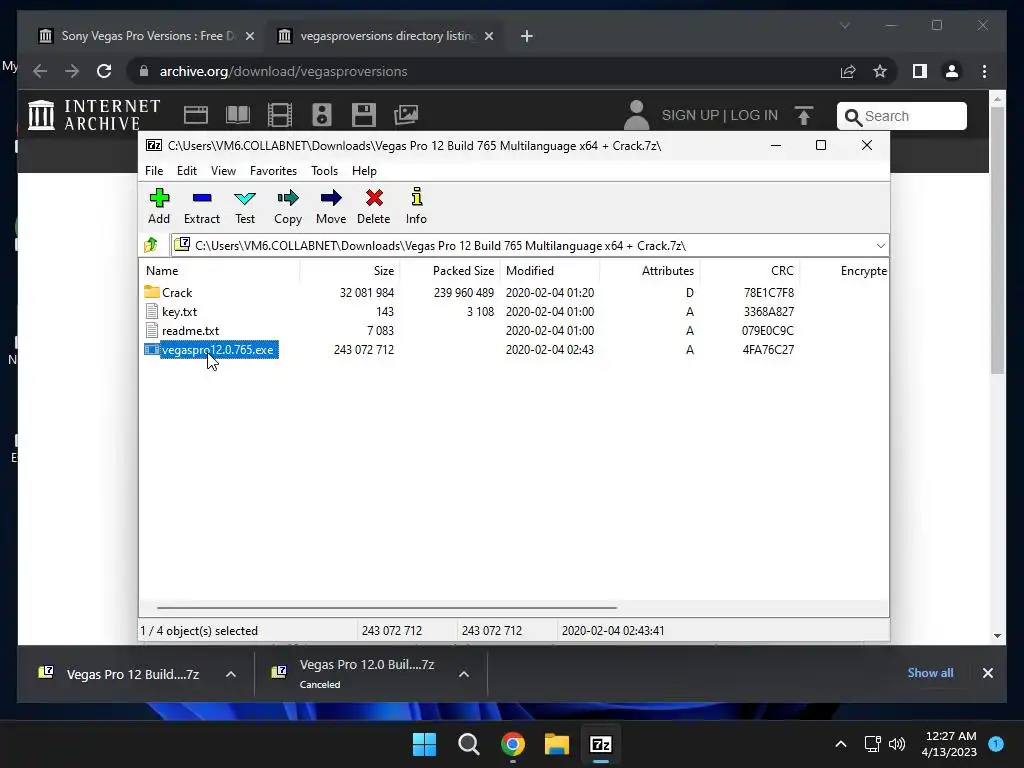
Task: Expand options for Vegas Pro 12 Build download
Action: pos(231,674)
